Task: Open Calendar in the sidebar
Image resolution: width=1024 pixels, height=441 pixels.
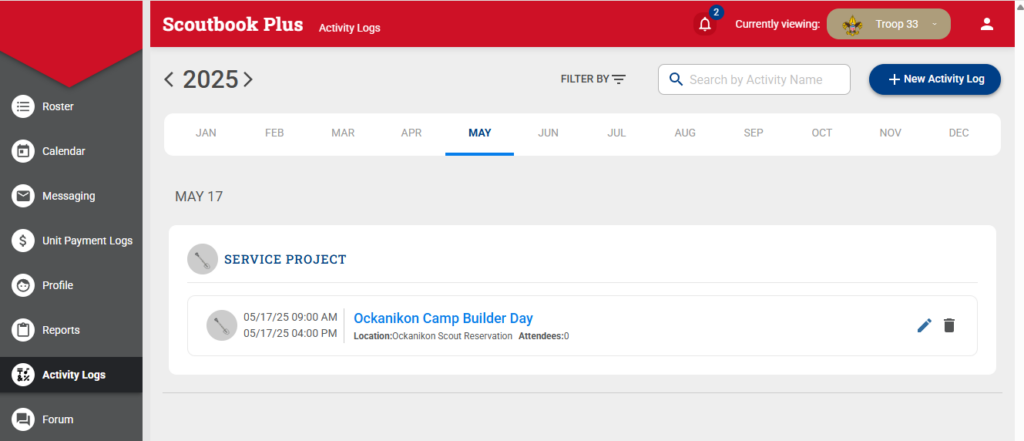Action: click(62, 151)
